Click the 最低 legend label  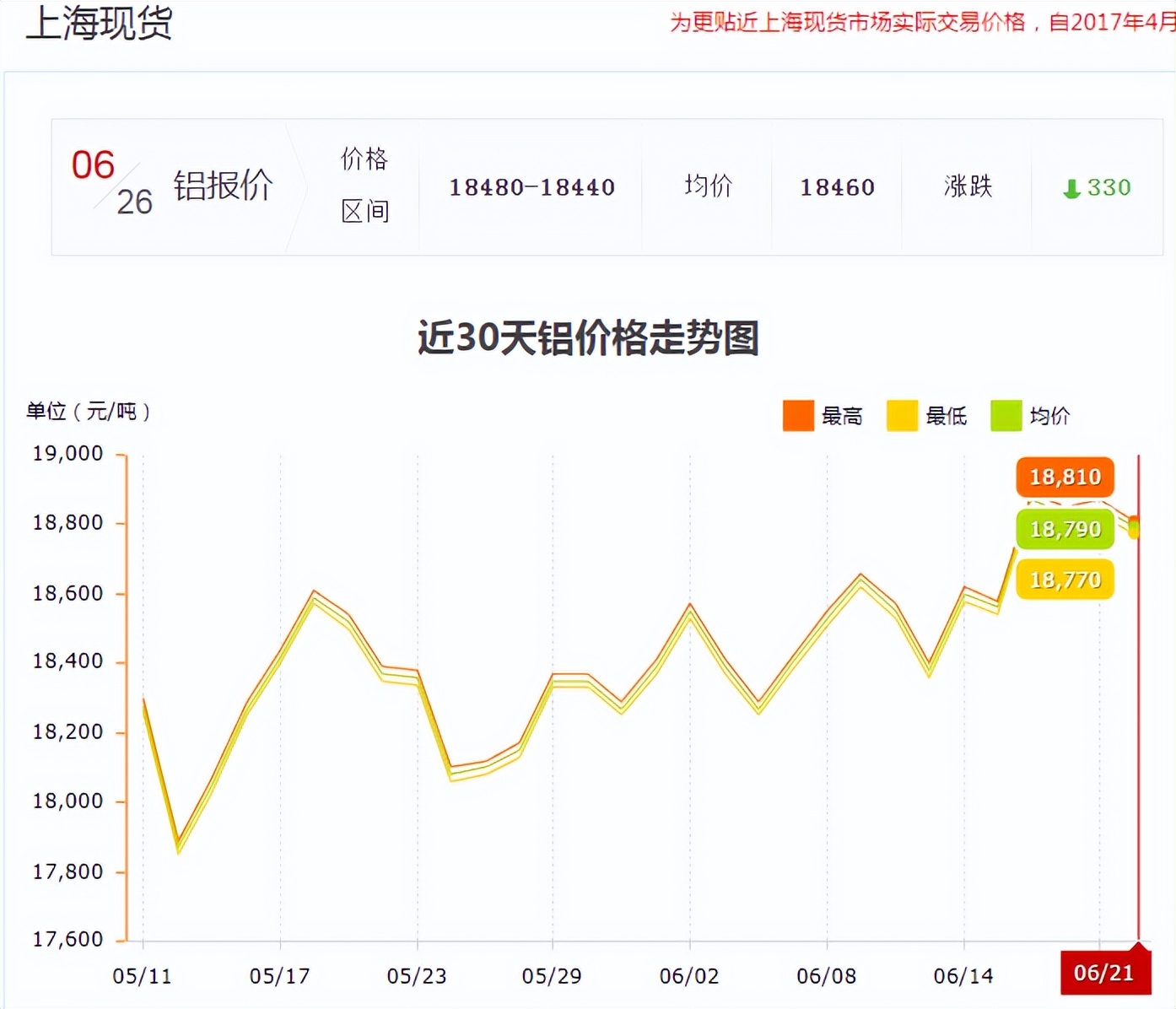tap(946, 416)
